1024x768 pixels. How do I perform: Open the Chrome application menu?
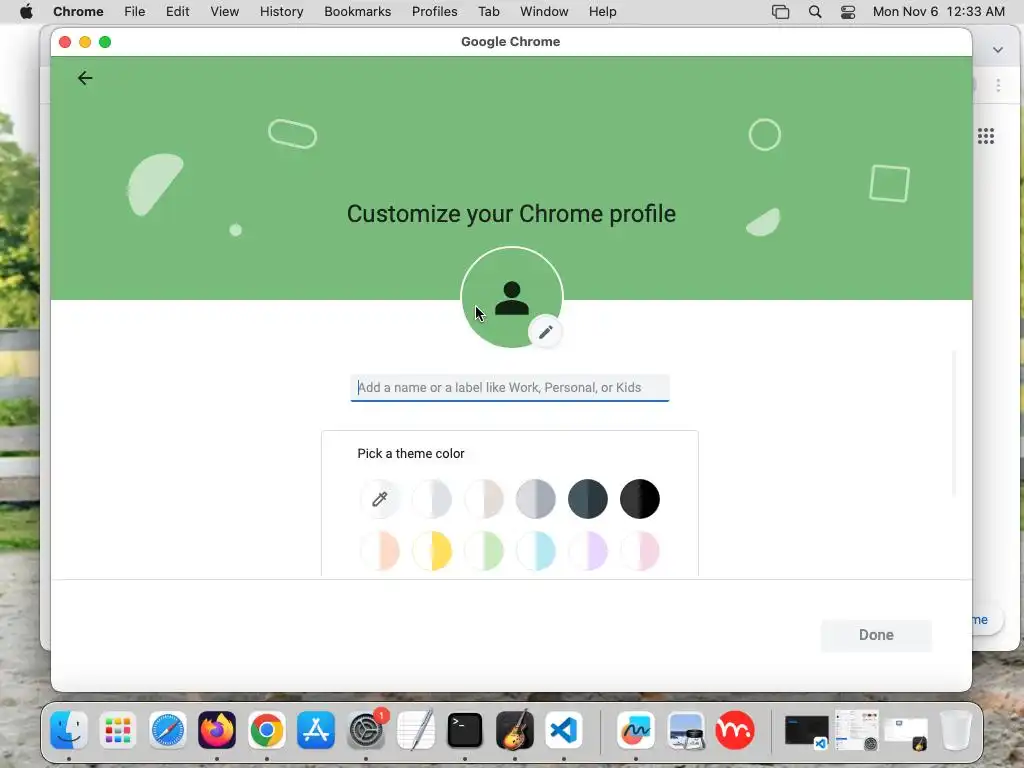coord(78,12)
